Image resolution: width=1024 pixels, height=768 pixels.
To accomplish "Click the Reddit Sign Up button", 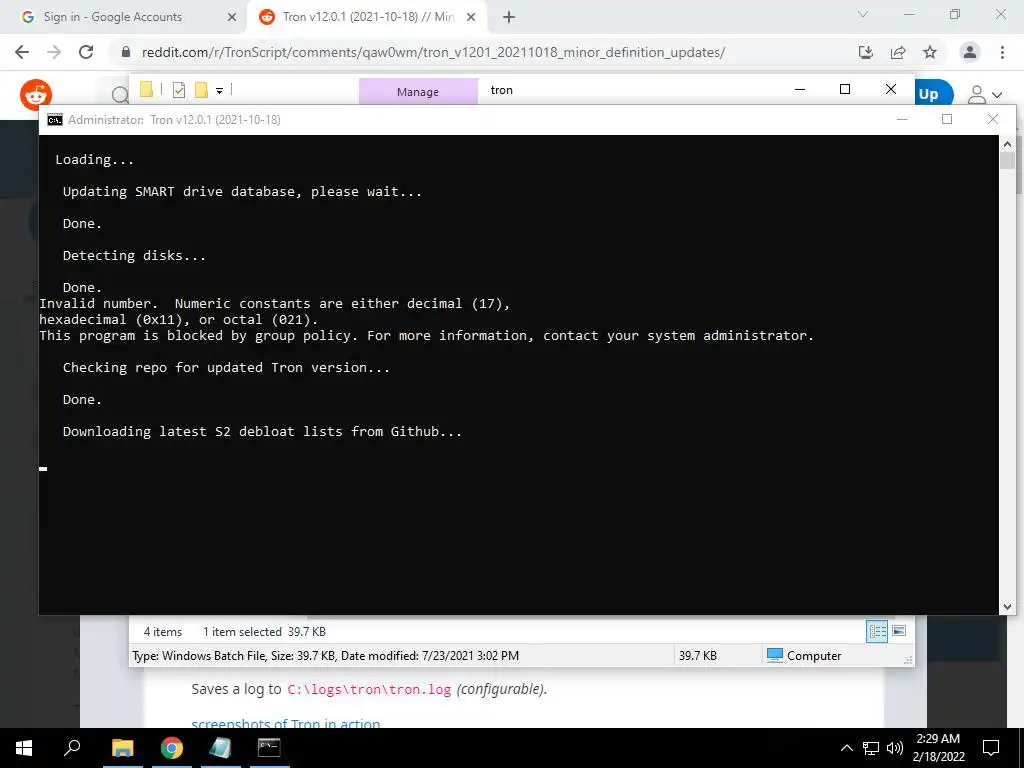I will pyautogui.click(x=934, y=94).
